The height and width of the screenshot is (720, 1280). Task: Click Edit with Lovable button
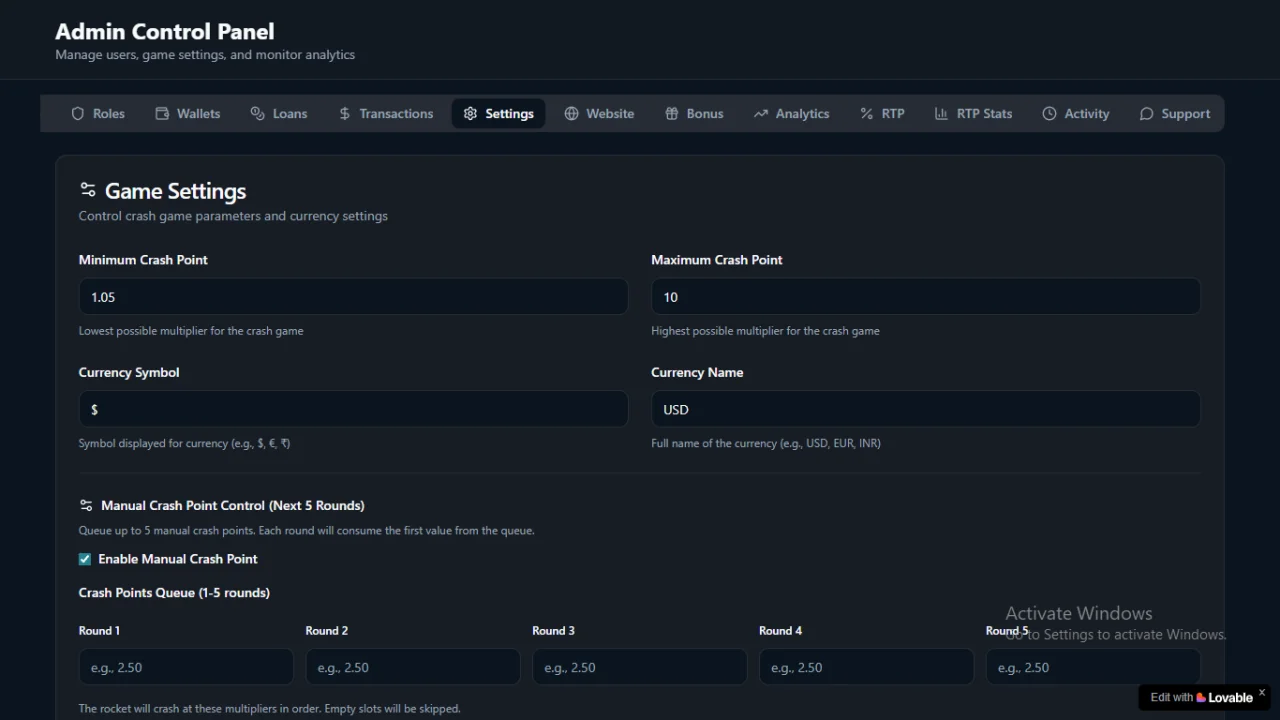pos(1201,697)
